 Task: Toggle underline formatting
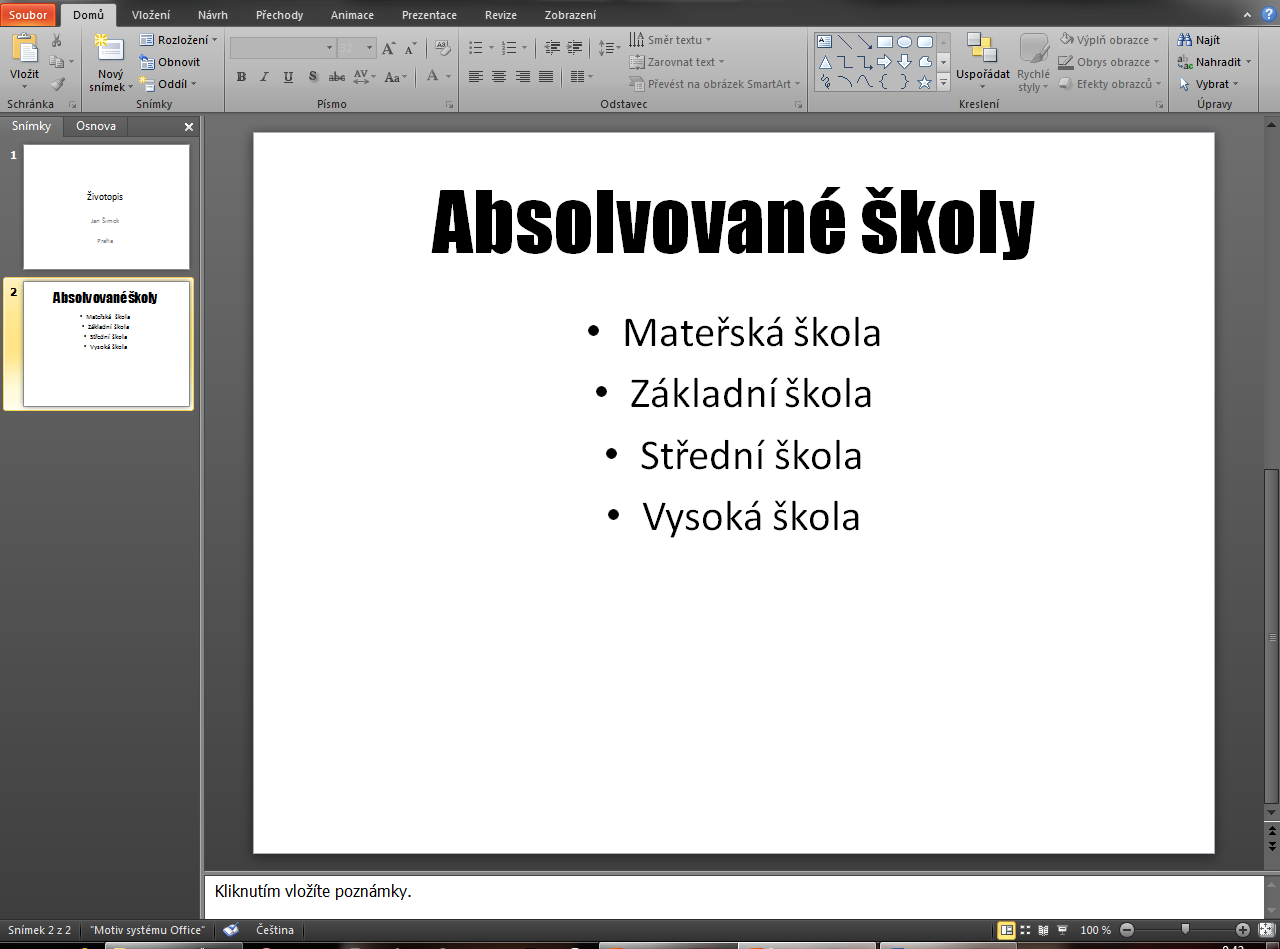click(x=289, y=76)
